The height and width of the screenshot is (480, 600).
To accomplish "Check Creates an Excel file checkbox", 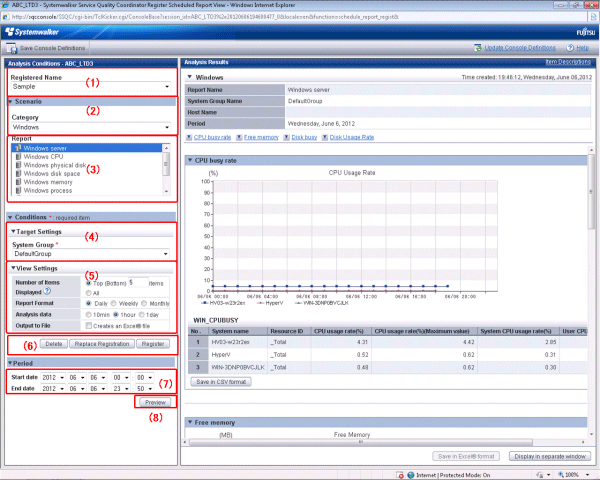I will [88, 326].
